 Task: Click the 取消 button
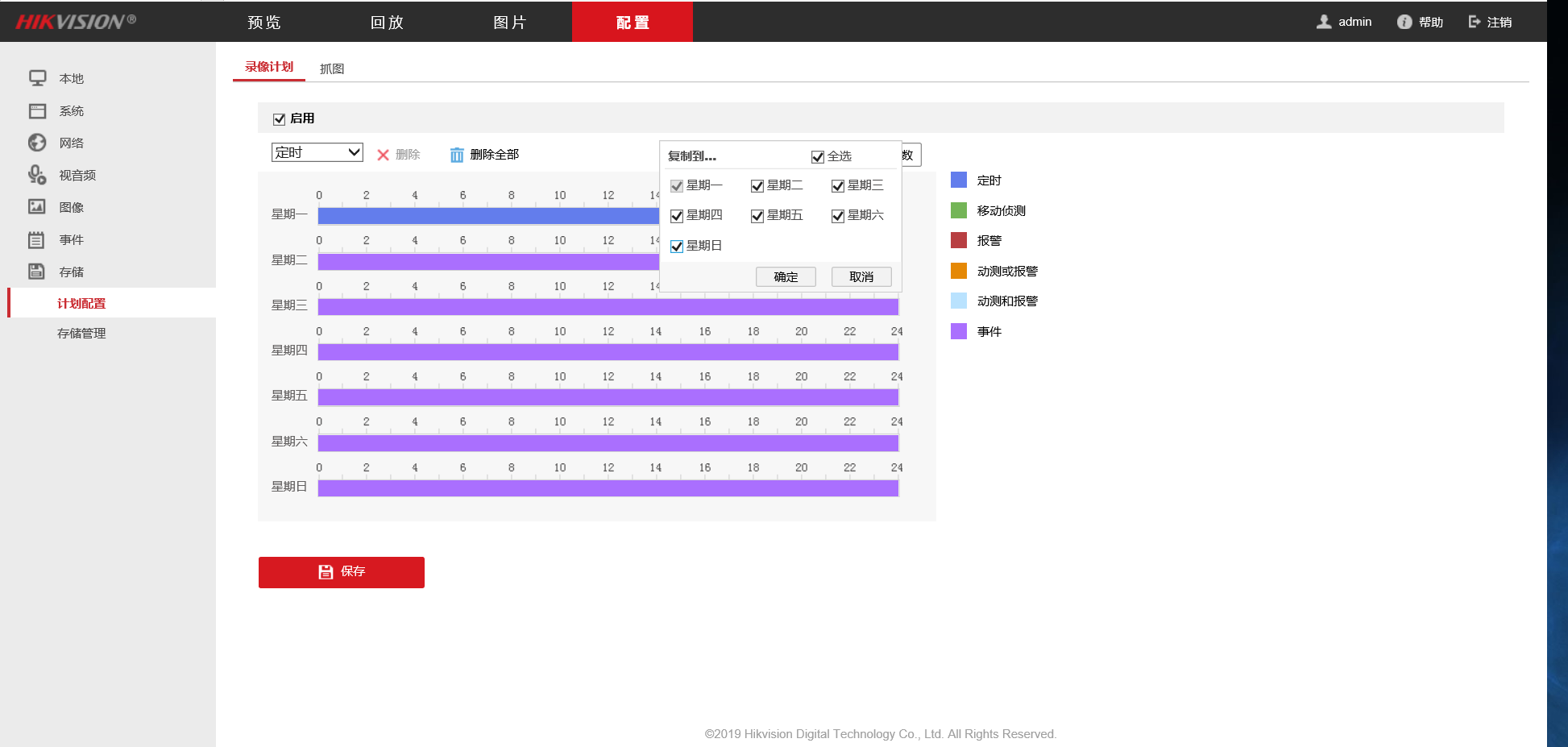pyautogui.click(x=861, y=276)
